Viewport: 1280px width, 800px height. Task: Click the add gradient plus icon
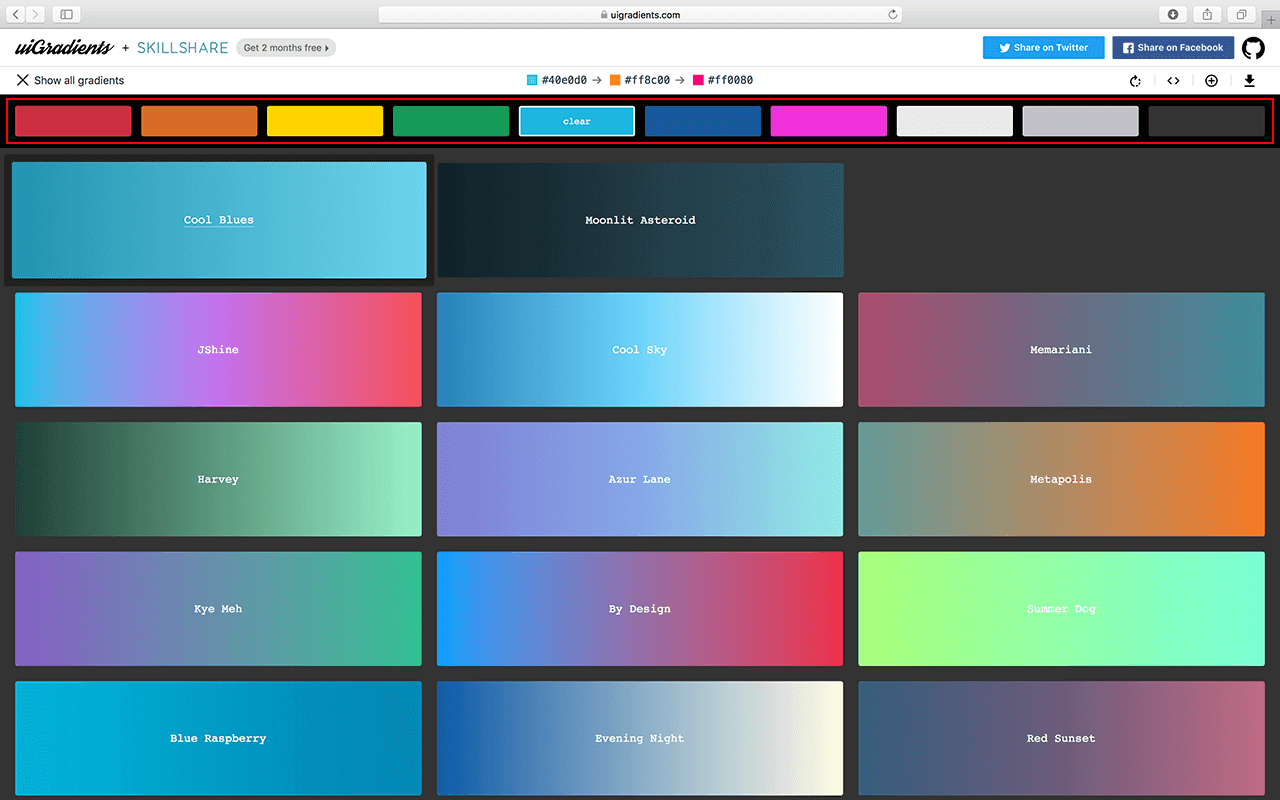pos(1211,81)
